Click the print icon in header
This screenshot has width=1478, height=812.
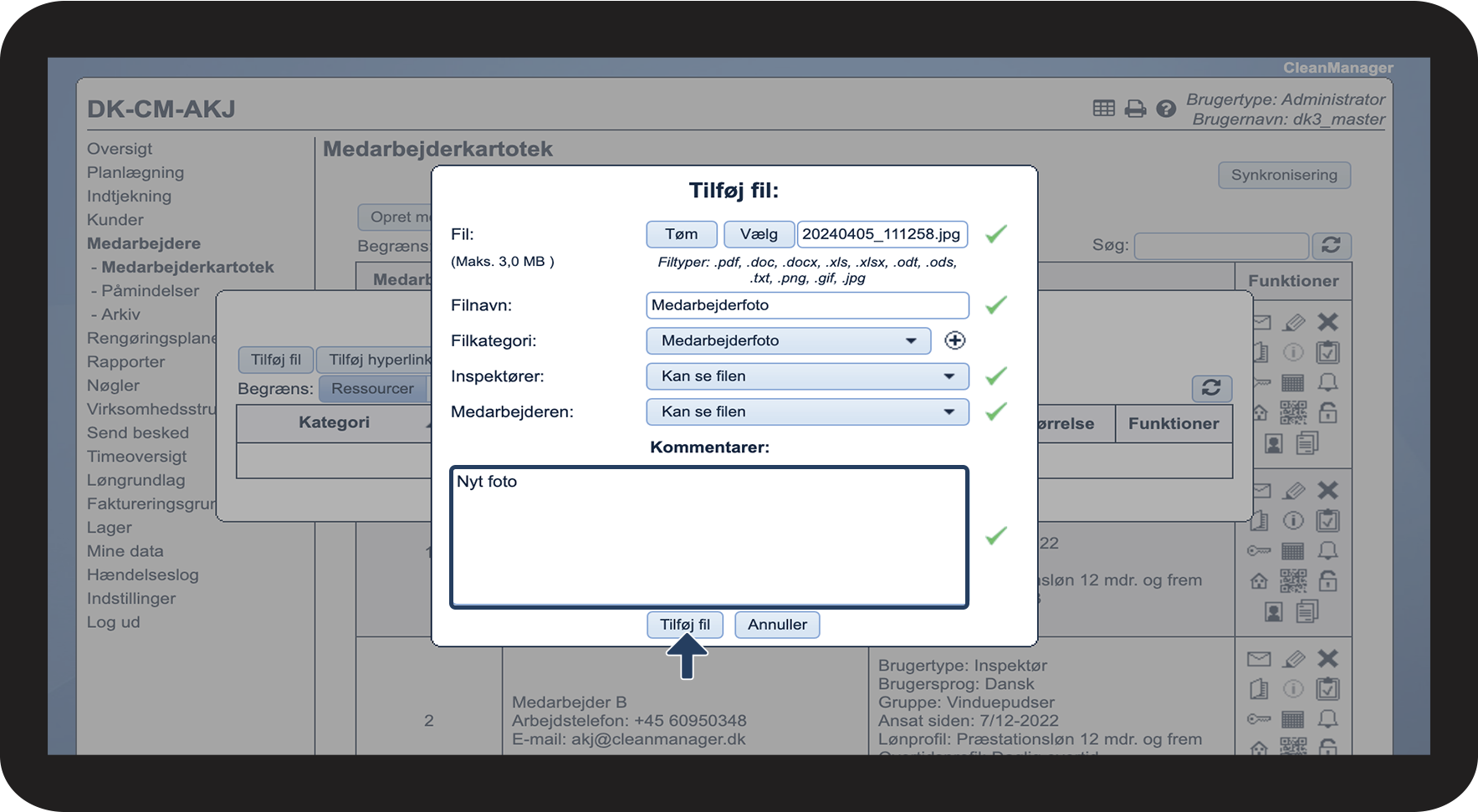1135,109
